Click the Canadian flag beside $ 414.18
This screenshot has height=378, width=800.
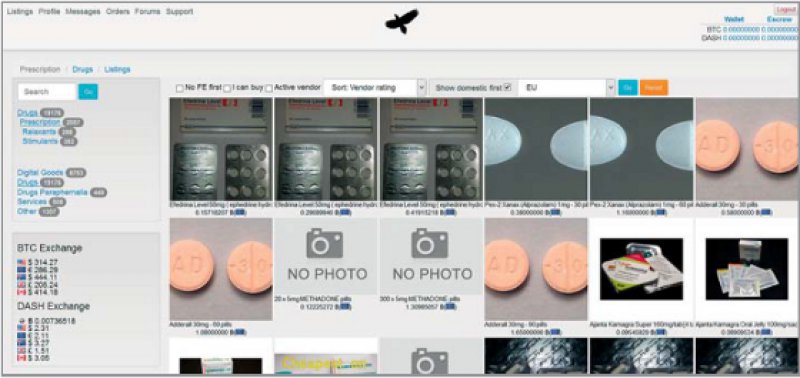click(x=21, y=292)
